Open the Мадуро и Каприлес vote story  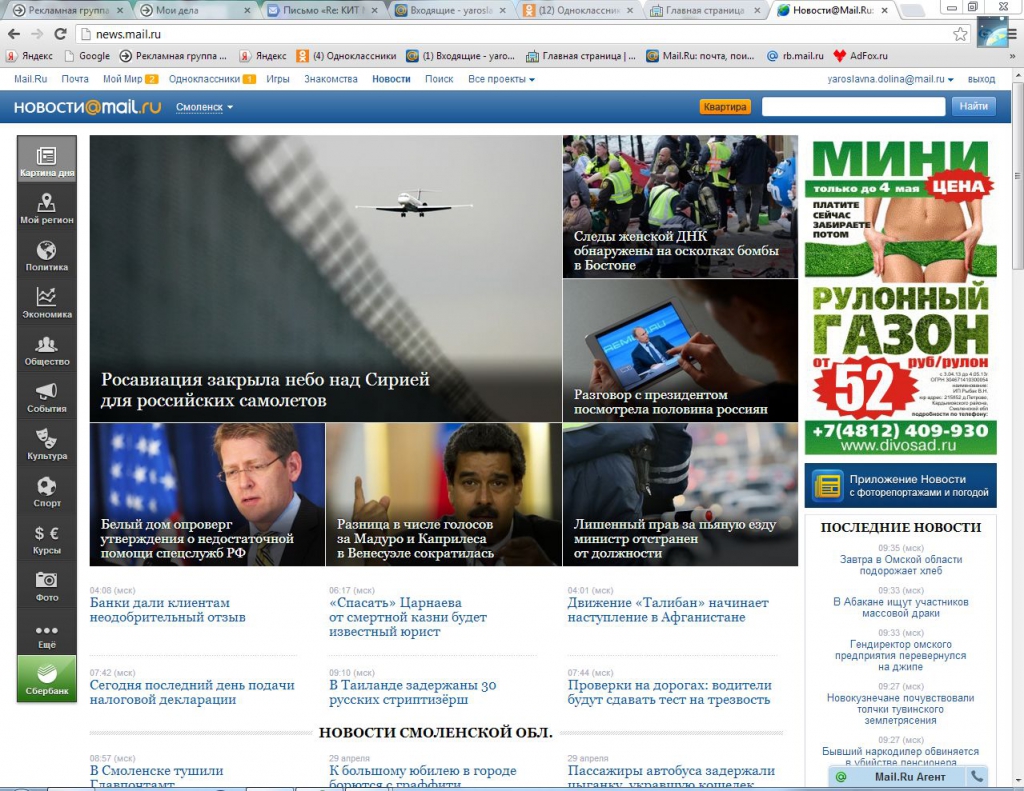443,494
